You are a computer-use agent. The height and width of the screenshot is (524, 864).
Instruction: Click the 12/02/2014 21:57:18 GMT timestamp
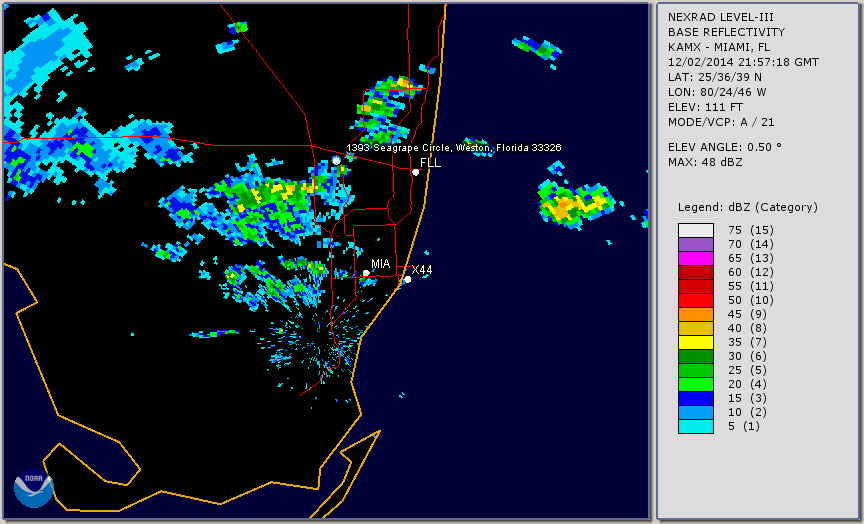click(743, 62)
